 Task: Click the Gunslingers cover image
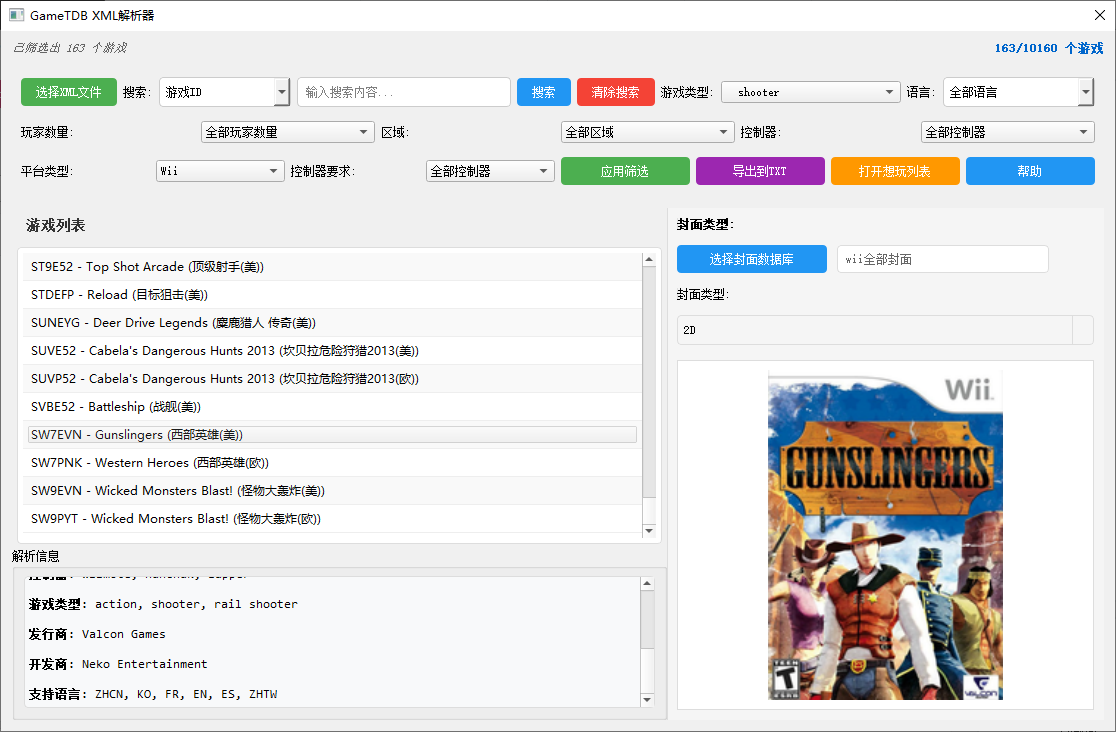point(885,535)
